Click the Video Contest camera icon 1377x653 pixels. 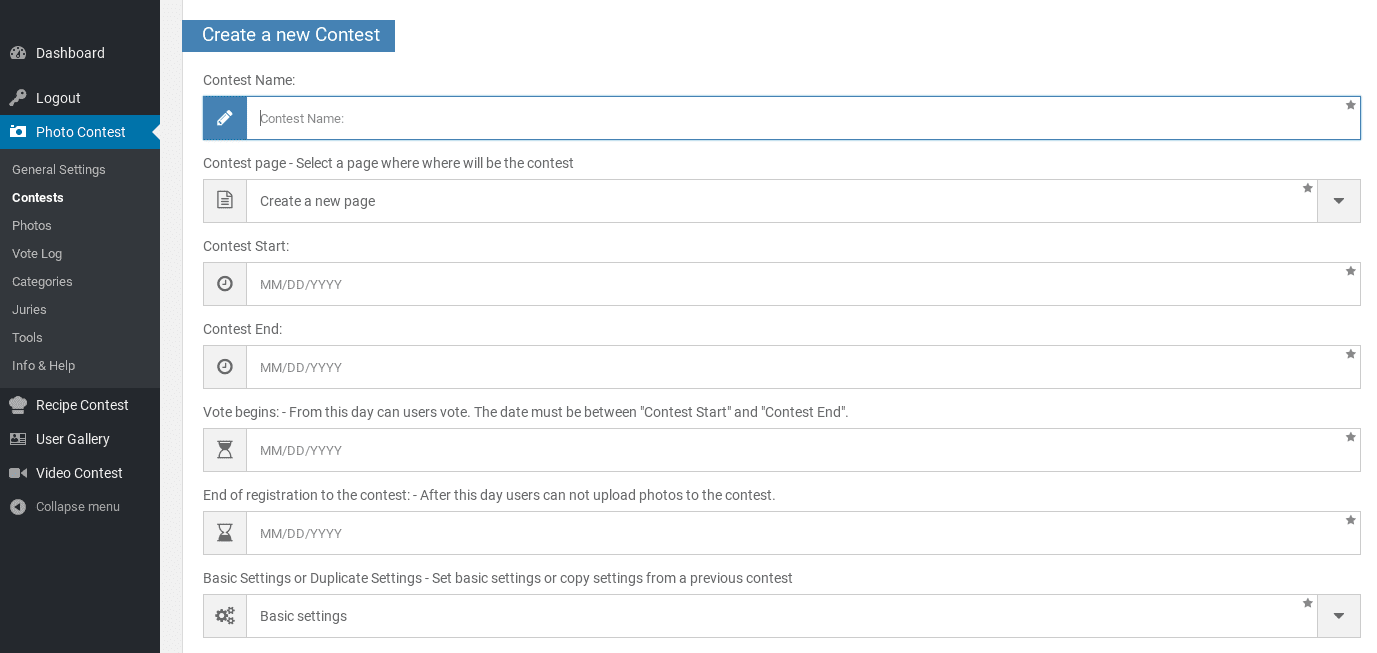(x=17, y=472)
